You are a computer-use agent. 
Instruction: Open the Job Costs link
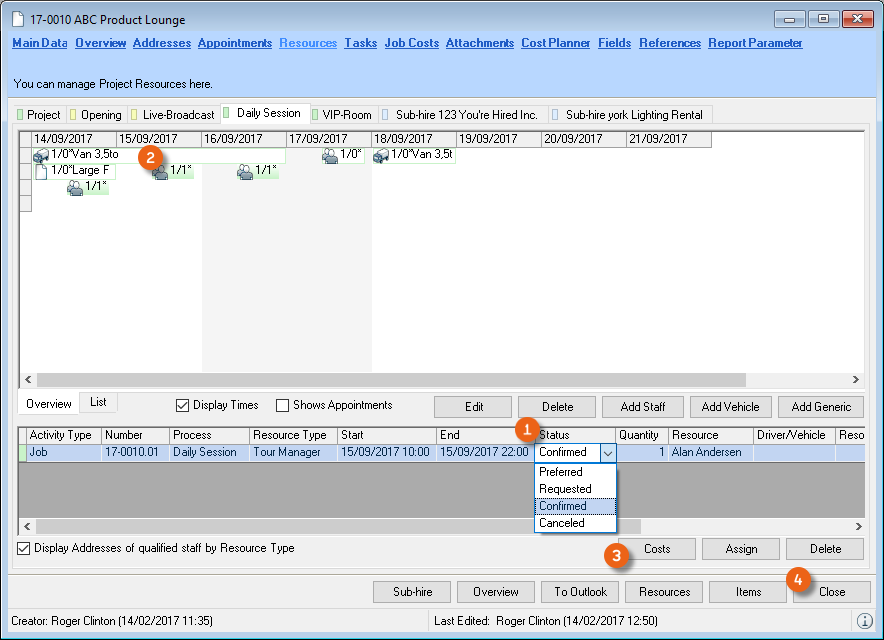tap(411, 43)
